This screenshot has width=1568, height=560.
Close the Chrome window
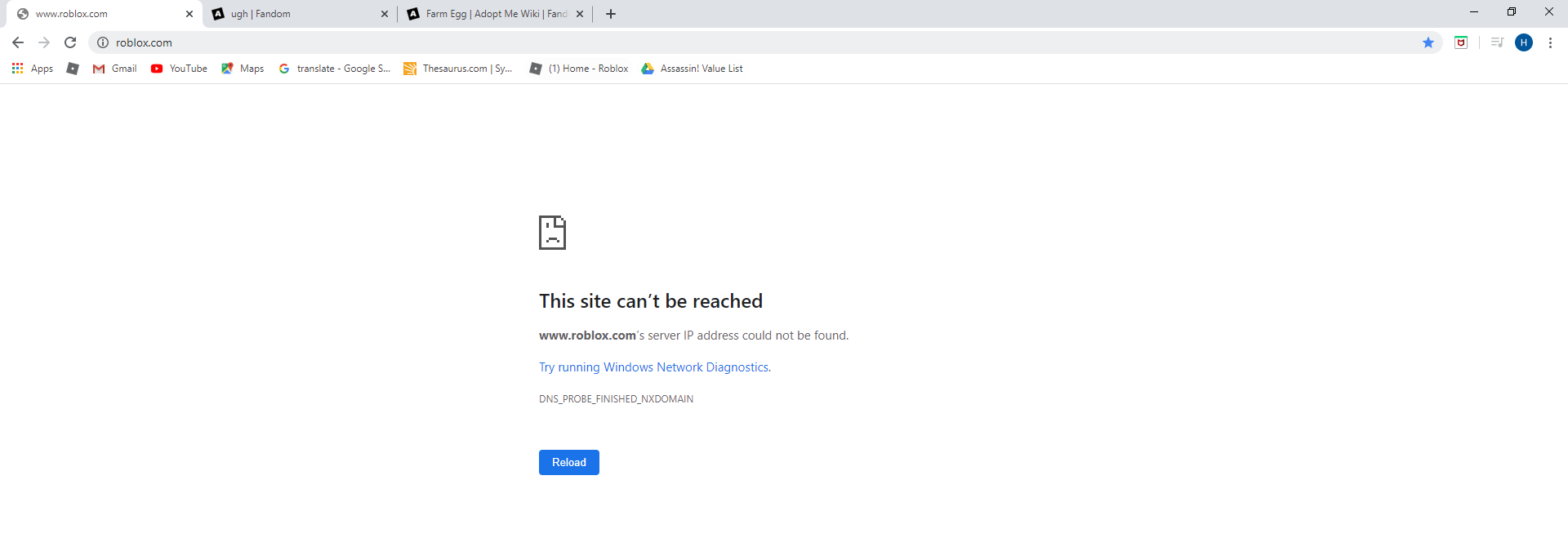1549,11
